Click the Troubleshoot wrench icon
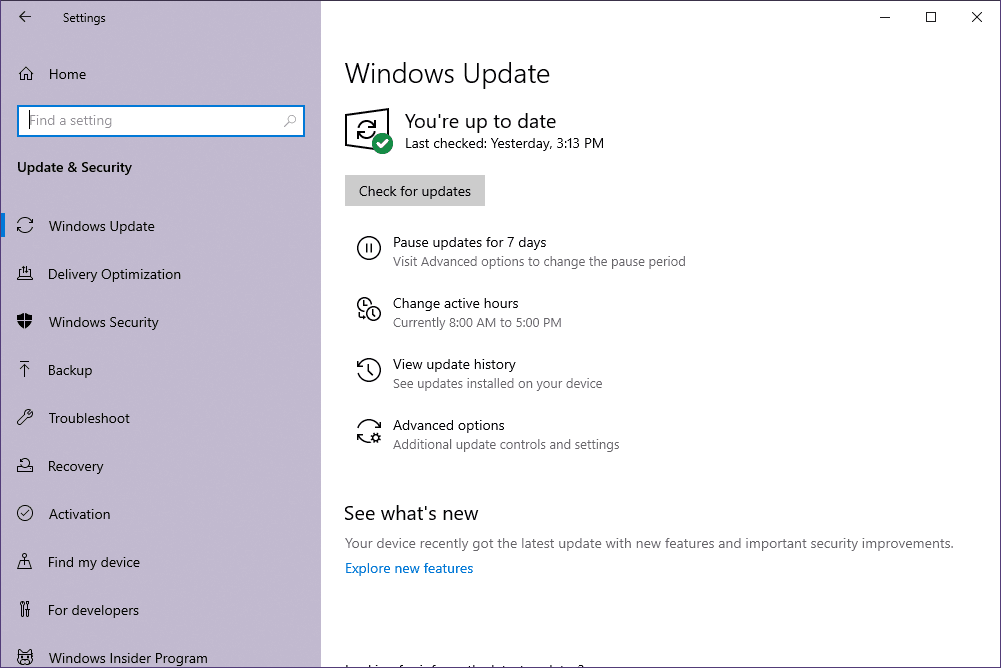This screenshot has width=1002, height=668. [x=25, y=417]
